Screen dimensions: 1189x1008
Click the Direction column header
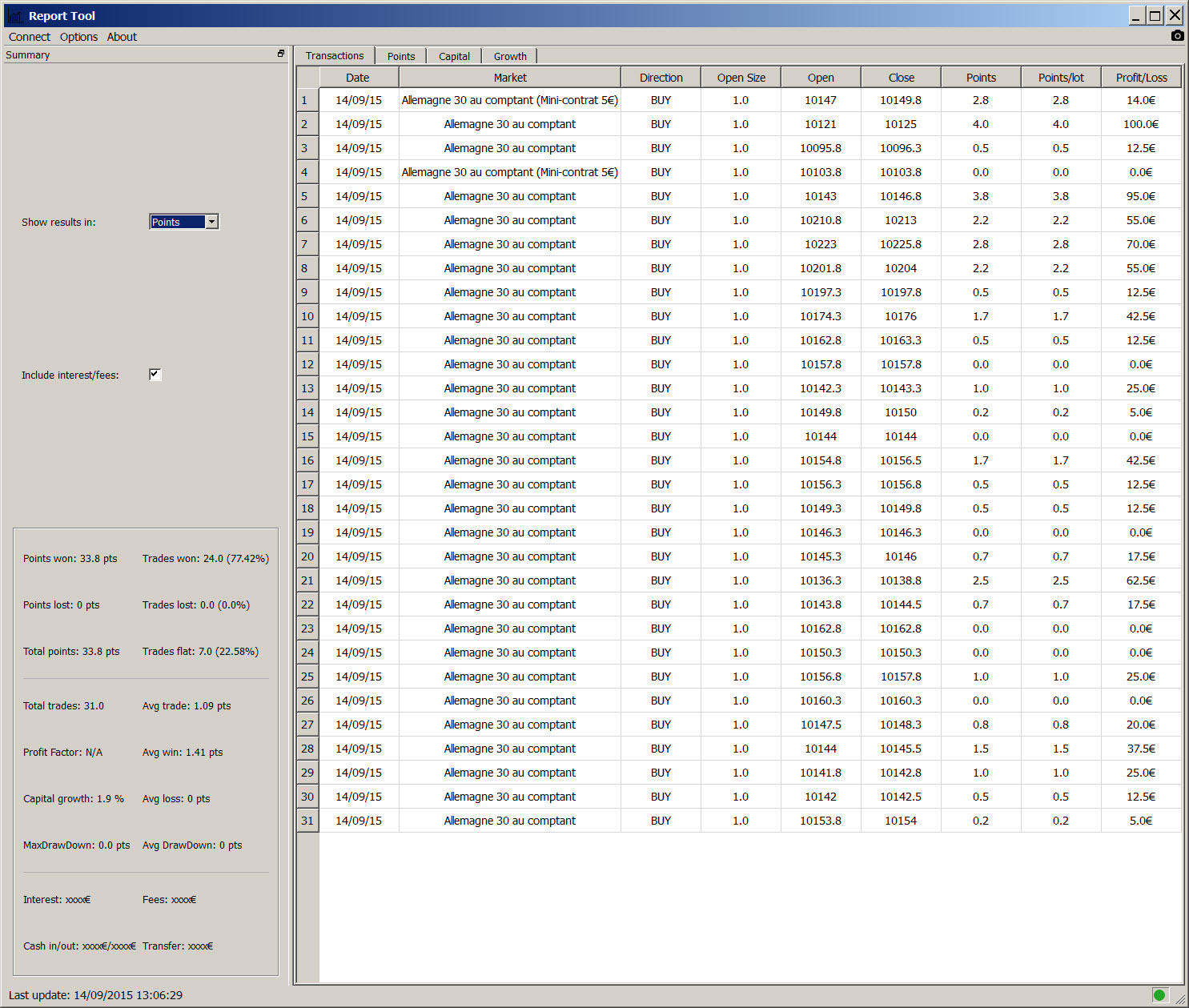661,78
